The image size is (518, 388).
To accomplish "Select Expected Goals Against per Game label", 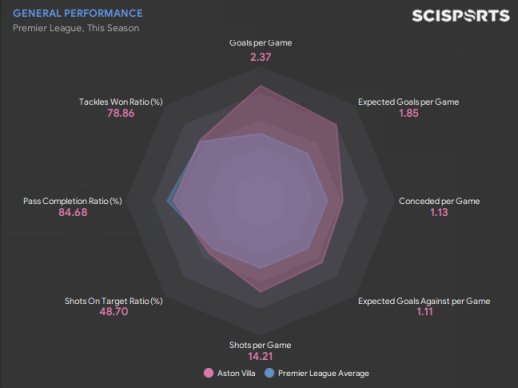I will (424, 301).
